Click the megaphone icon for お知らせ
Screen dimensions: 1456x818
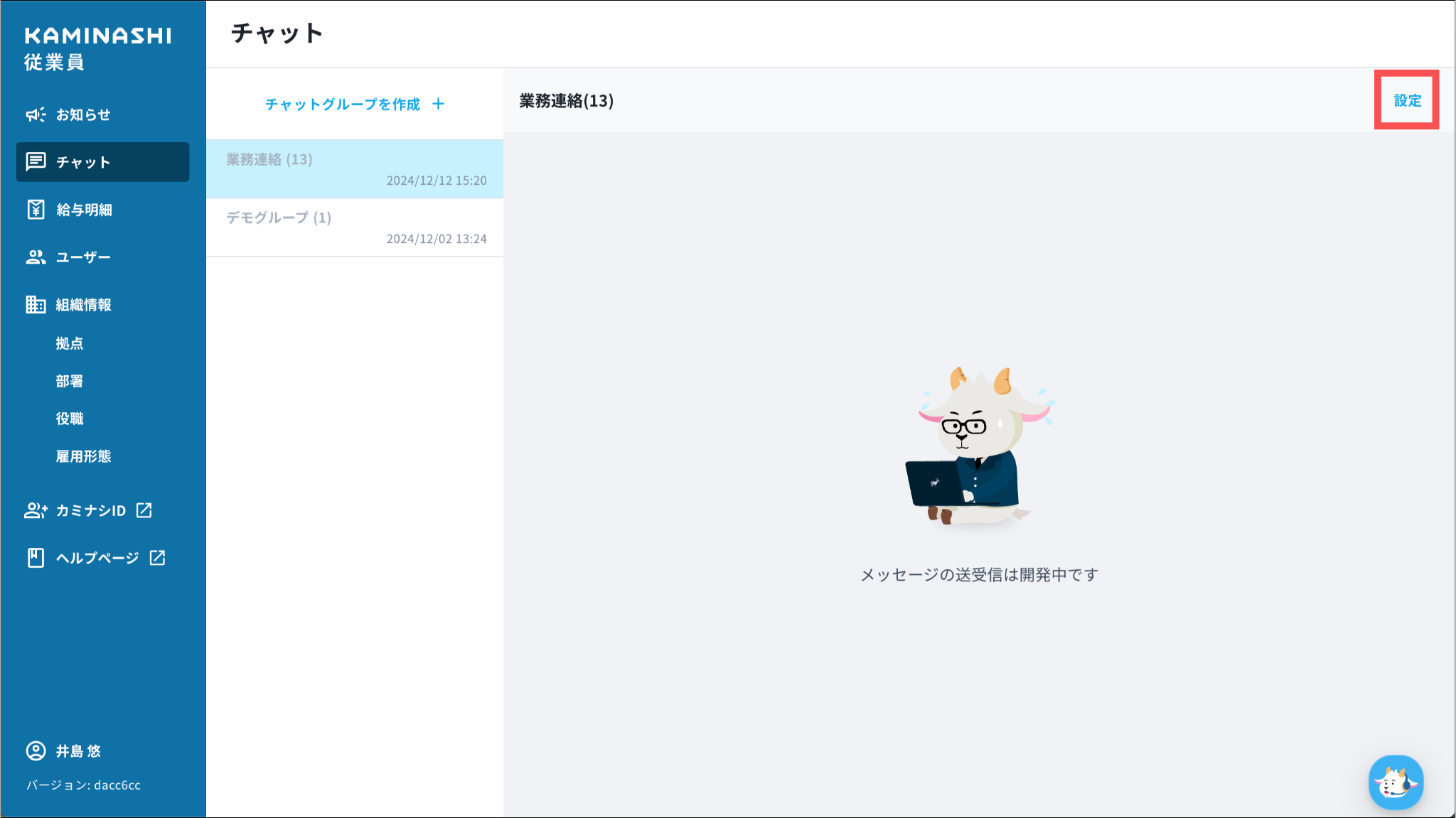[x=36, y=114]
